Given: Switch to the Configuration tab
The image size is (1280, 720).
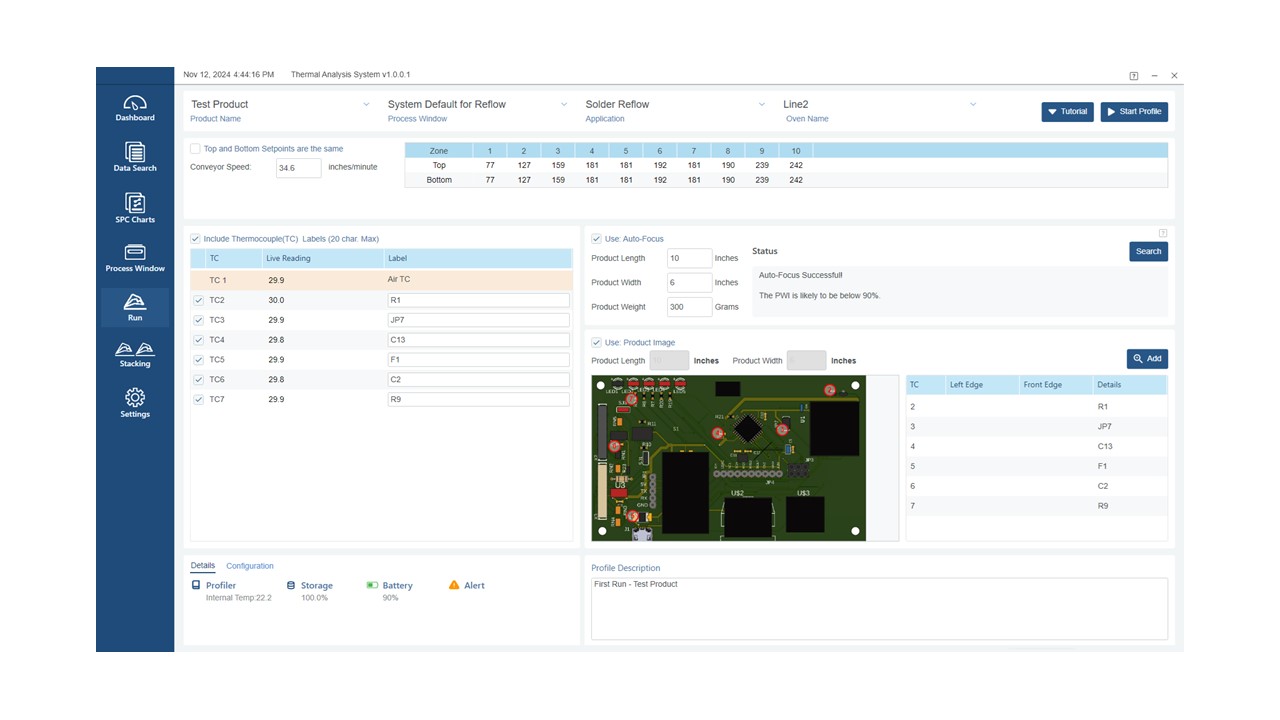Looking at the screenshot, I should point(250,566).
